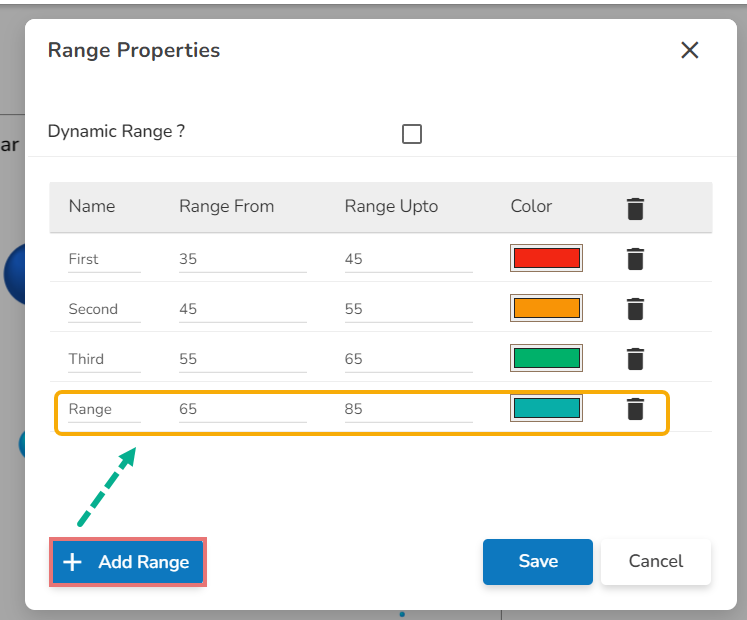
Task: Cancel the range changes
Action: (656, 562)
